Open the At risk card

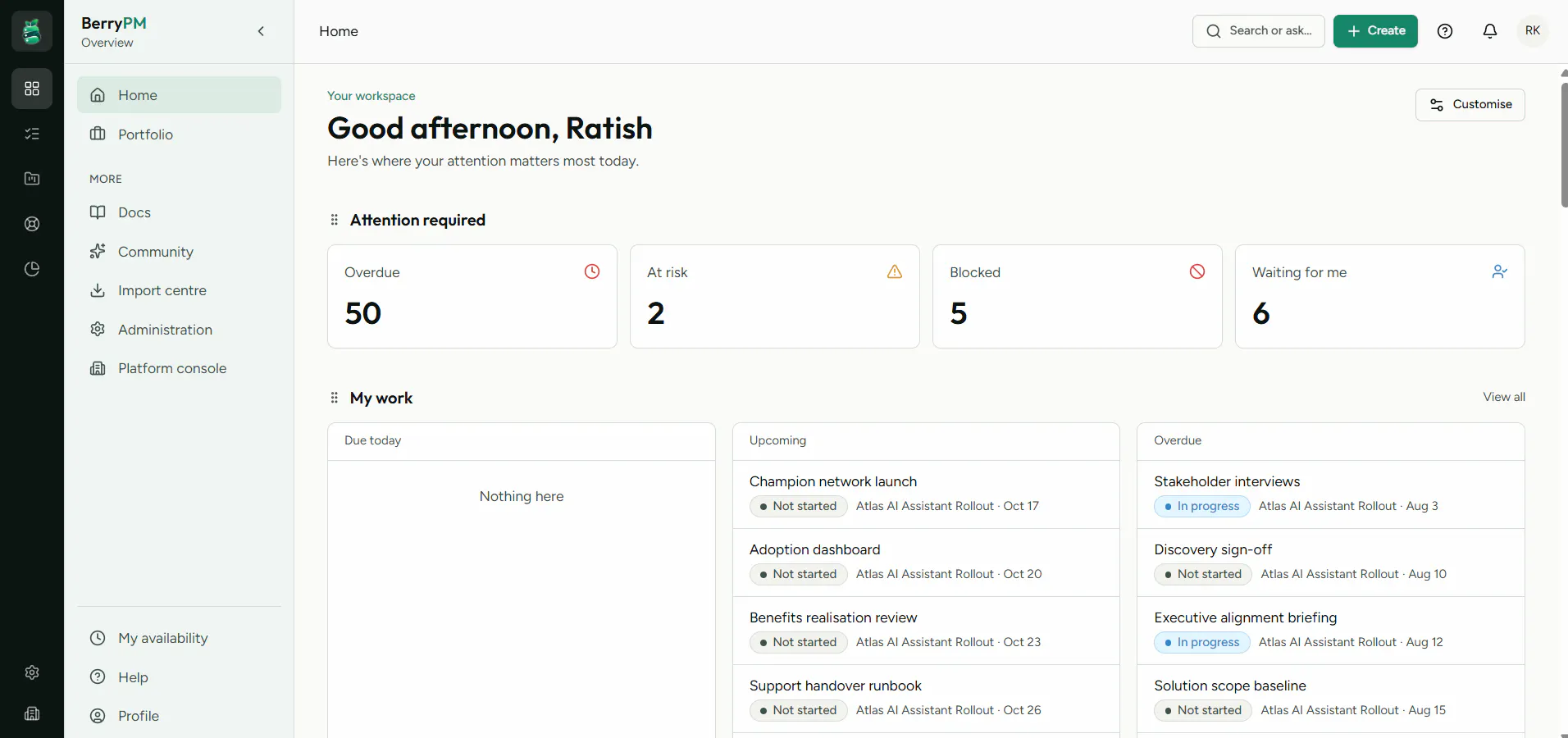click(775, 297)
